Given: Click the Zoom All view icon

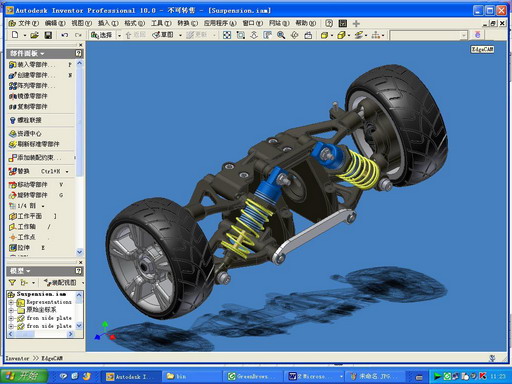Looking at the screenshot, I should [x=227, y=35].
